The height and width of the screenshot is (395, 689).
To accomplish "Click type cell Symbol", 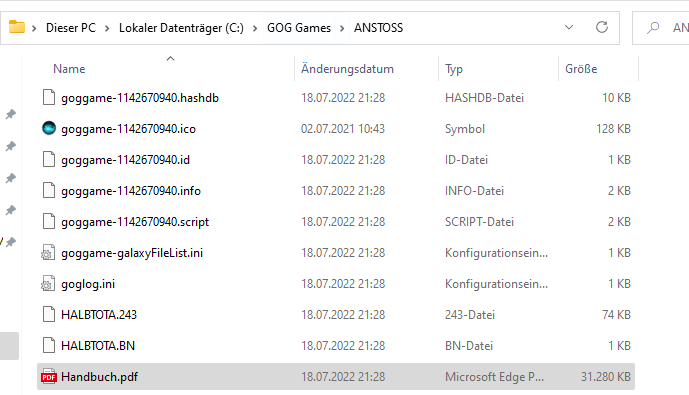I will 465,129.
